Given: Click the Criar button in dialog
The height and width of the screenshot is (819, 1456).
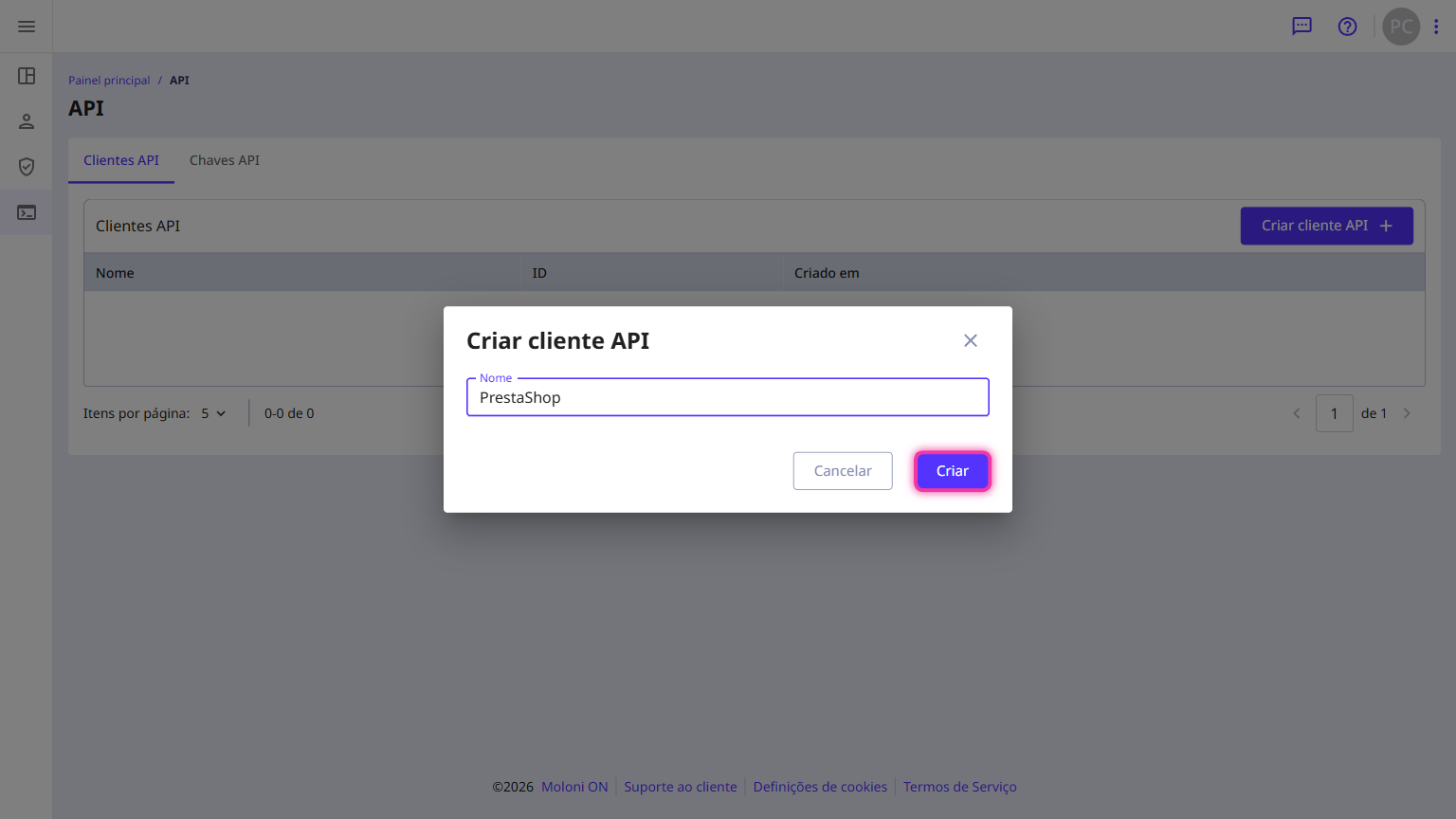Looking at the screenshot, I should click(953, 471).
